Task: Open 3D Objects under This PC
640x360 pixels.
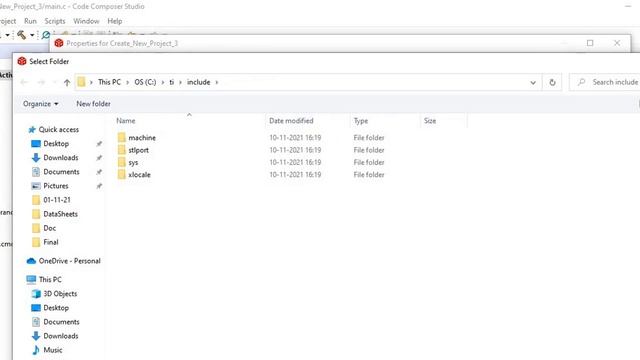Action: click(x=60, y=293)
